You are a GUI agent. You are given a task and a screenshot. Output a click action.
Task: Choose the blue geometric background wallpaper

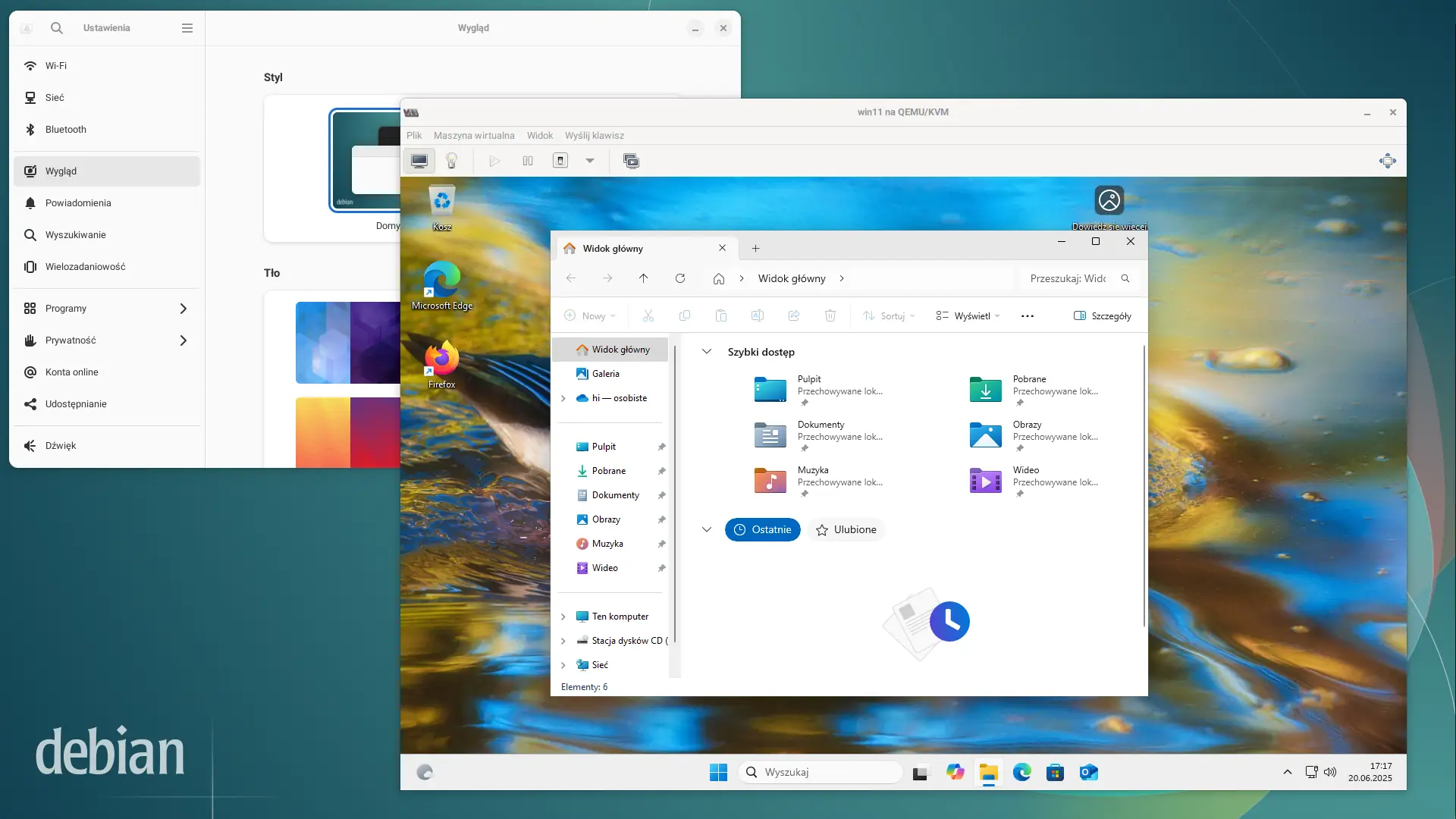(x=348, y=343)
